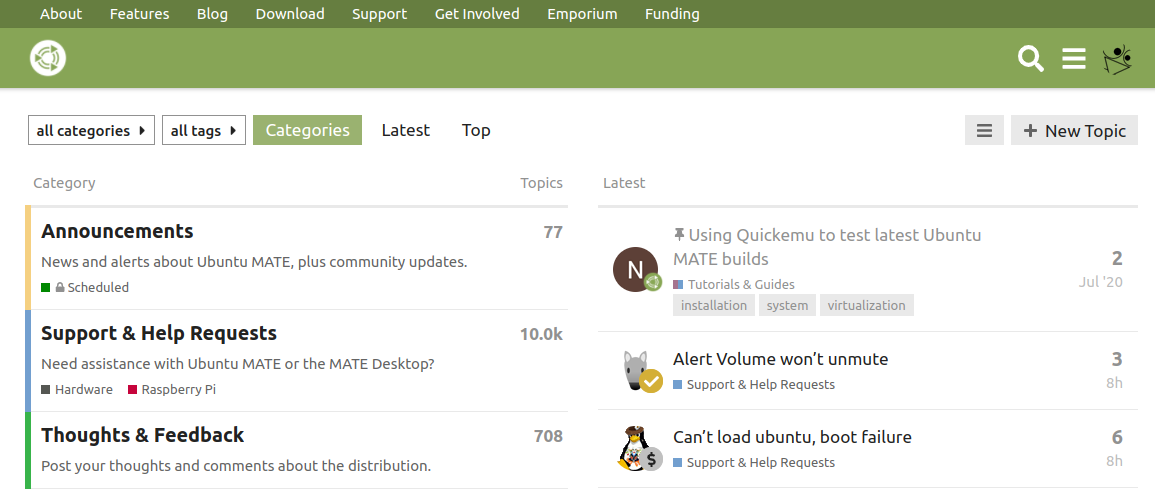This screenshot has width=1155, height=489.
Task: Open the Emporium menu item
Action: pyautogui.click(x=583, y=14)
